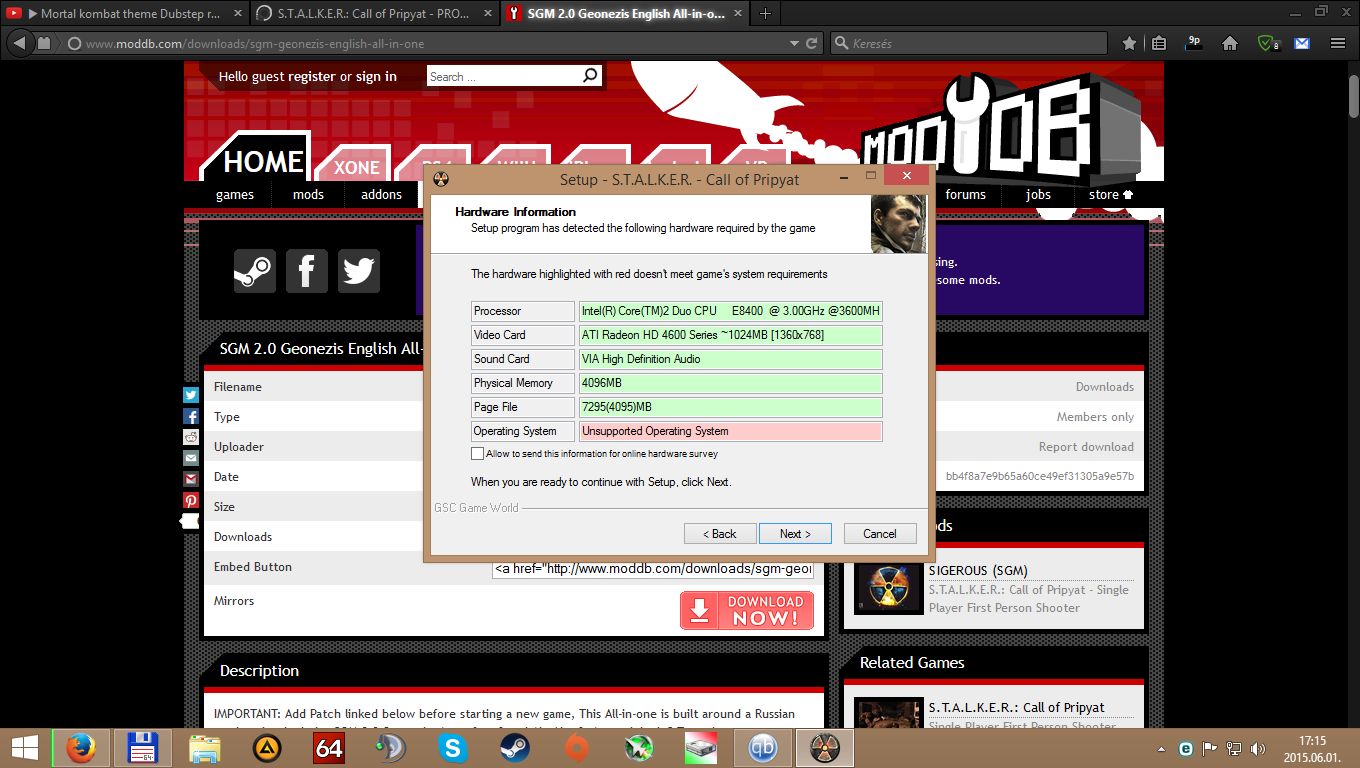1360x768 pixels.
Task: Click the volume speaker icon in system tray
Action: pyautogui.click(x=1257, y=748)
